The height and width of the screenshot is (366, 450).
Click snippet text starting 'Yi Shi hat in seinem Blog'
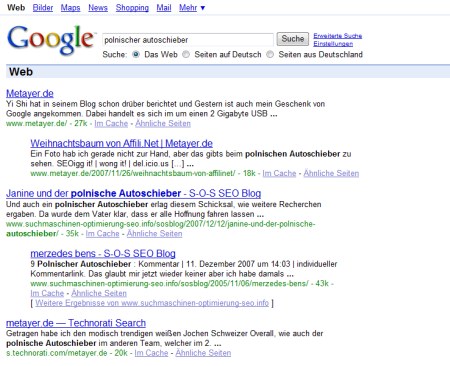165,109
